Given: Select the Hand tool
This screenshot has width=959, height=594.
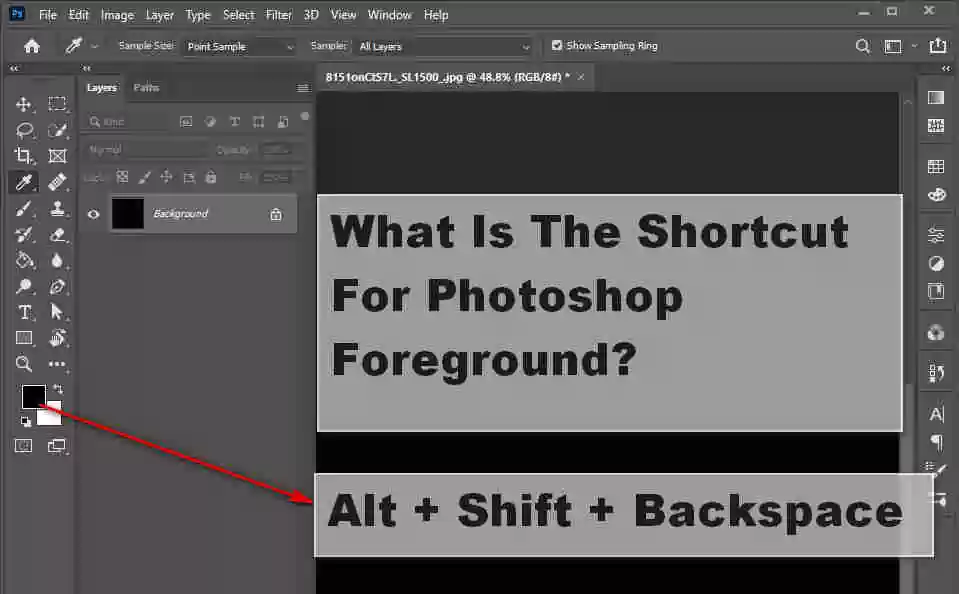Looking at the screenshot, I should (x=57, y=338).
